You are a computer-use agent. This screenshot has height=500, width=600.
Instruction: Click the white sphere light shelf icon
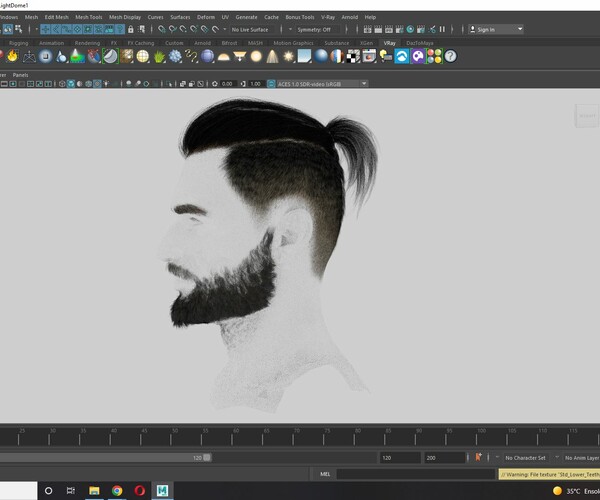pyautogui.click(x=256, y=56)
